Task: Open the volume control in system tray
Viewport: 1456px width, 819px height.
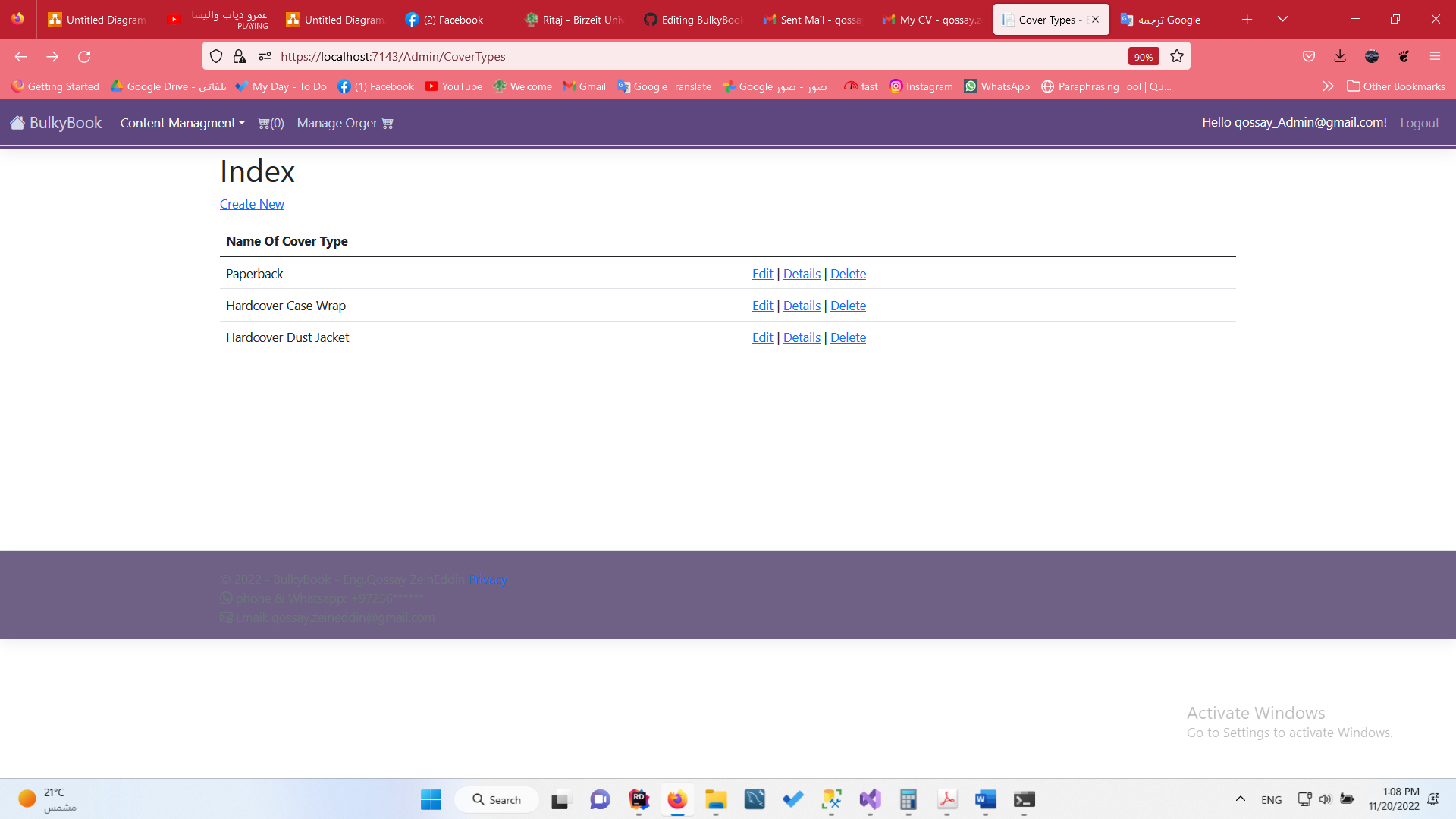Action: [x=1326, y=799]
